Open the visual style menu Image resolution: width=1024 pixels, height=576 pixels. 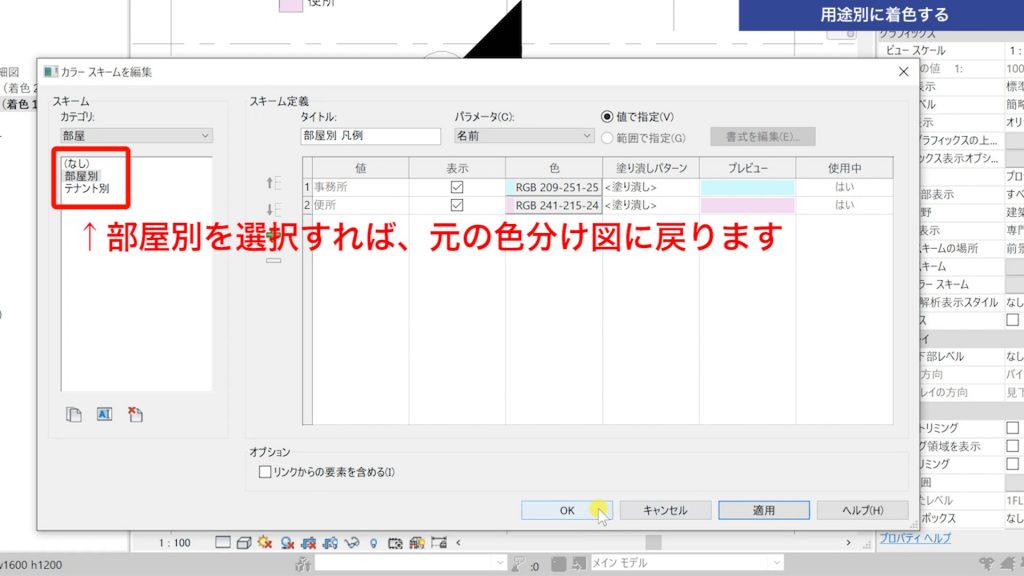243,543
